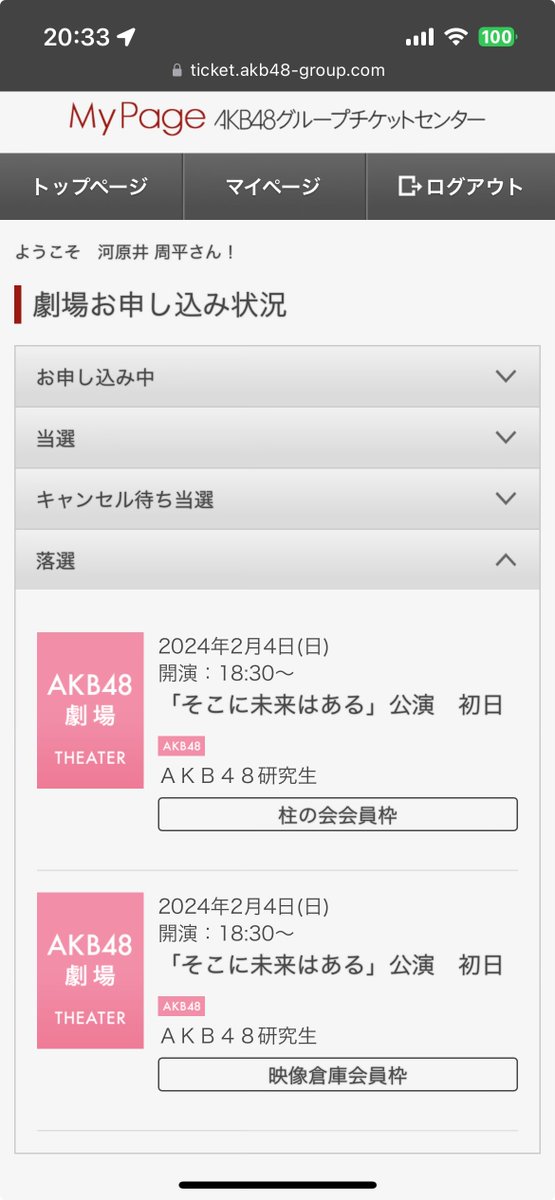Expand the お申し込み中 section chevron

coord(506,377)
